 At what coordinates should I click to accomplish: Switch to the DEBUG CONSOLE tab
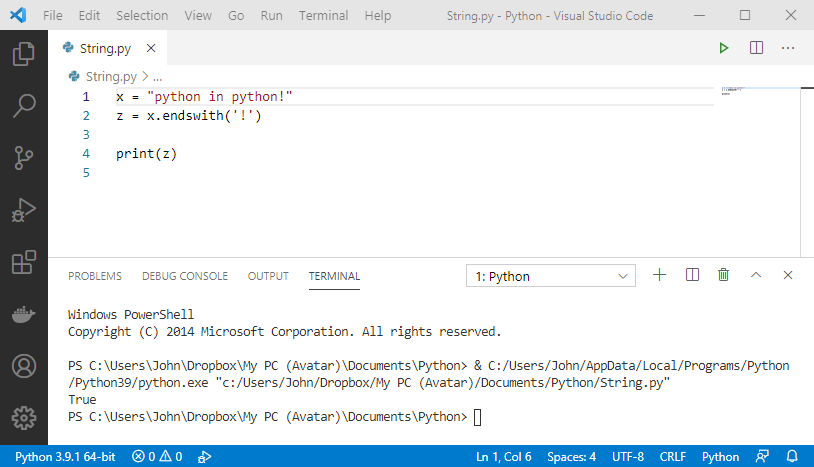click(185, 276)
